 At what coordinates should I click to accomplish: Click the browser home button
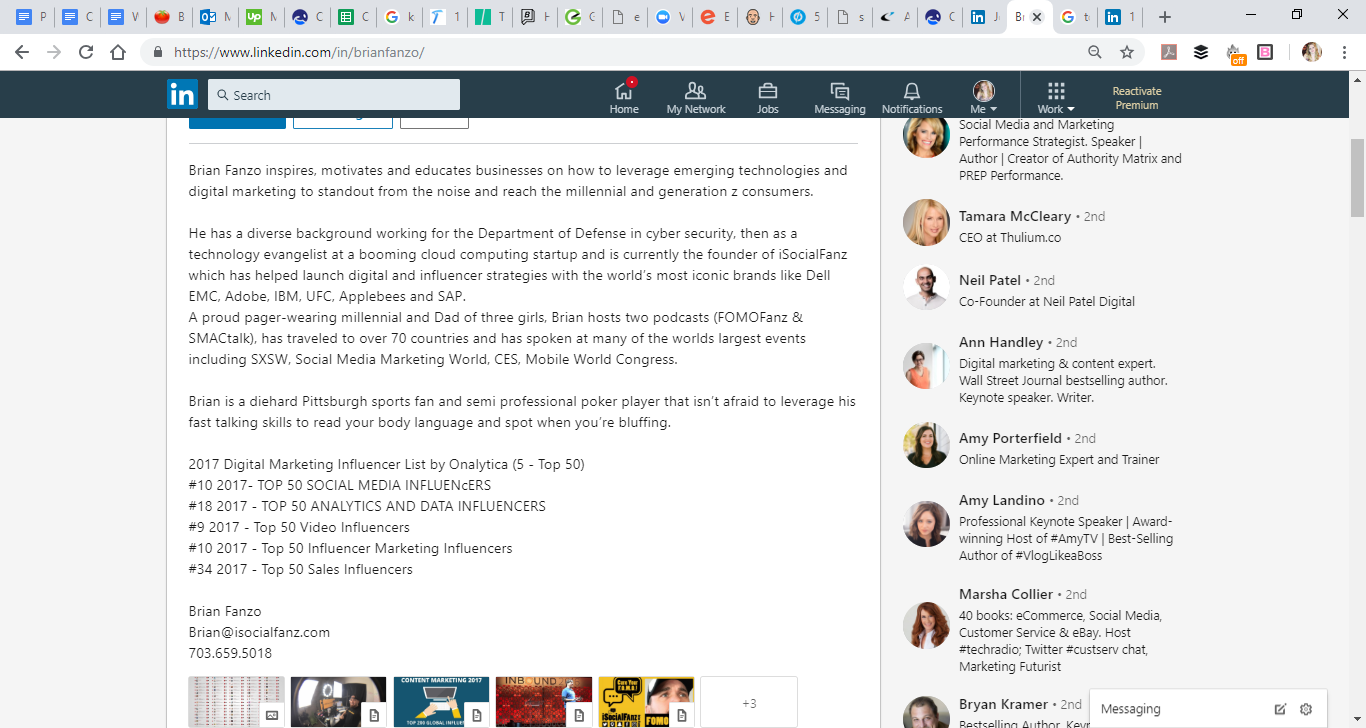(x=118, y=52)
